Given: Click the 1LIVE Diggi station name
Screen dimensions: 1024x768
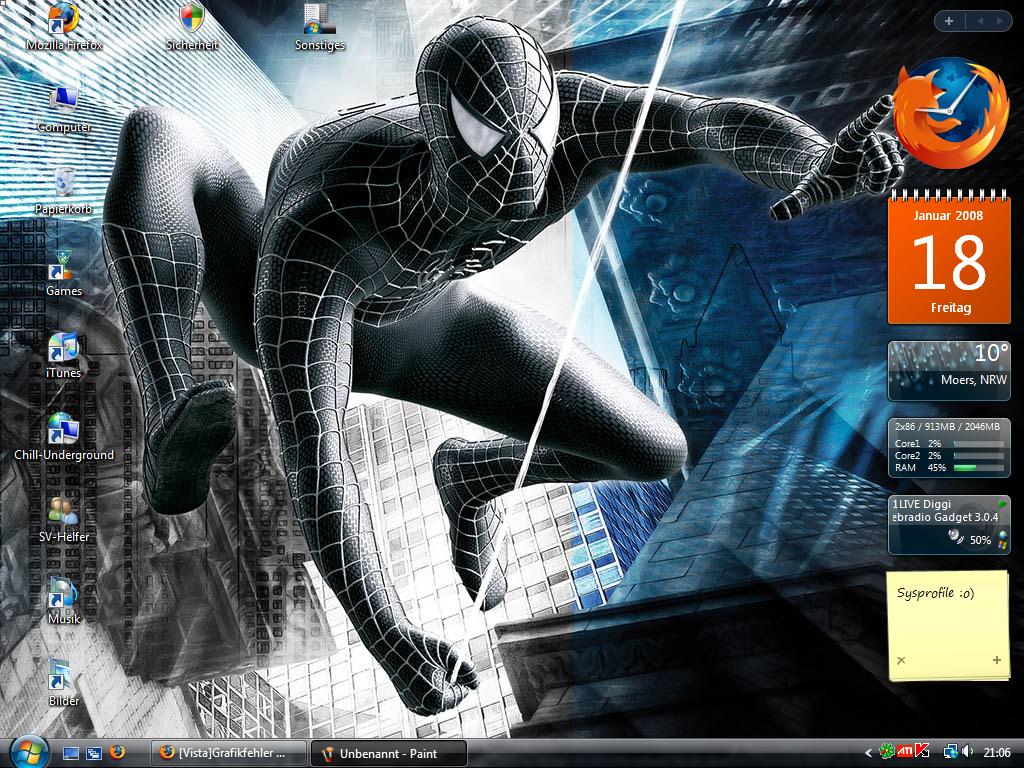Looking at the screenshot, I should coord(921,504).
